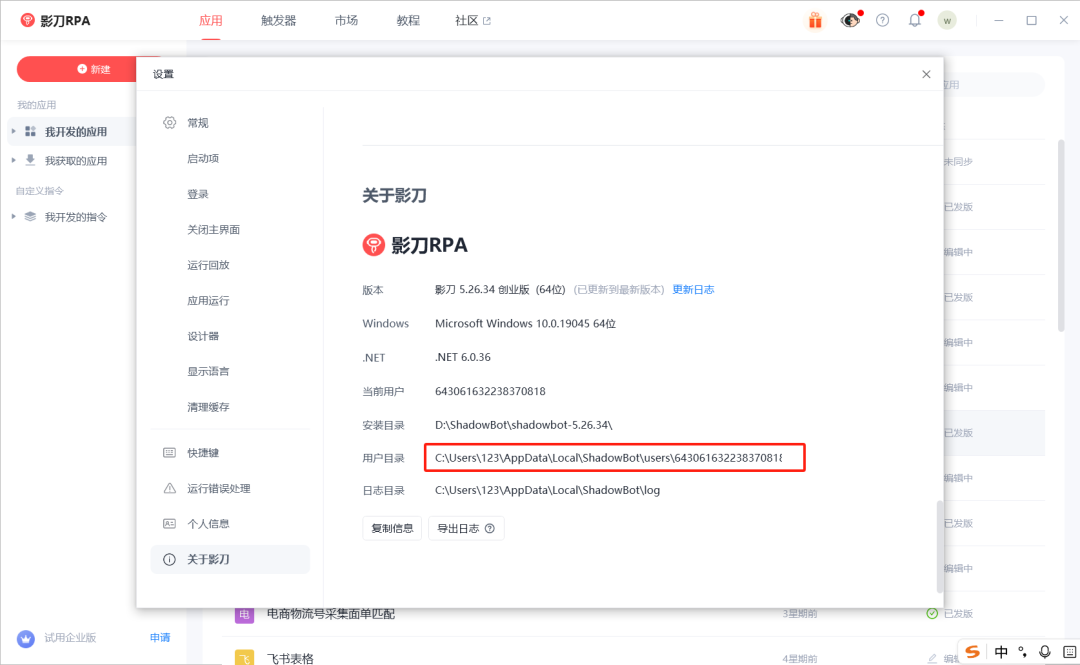
Task: Click the warning triangle icon beside 运行错误处理
Action: tap(169, 488)
